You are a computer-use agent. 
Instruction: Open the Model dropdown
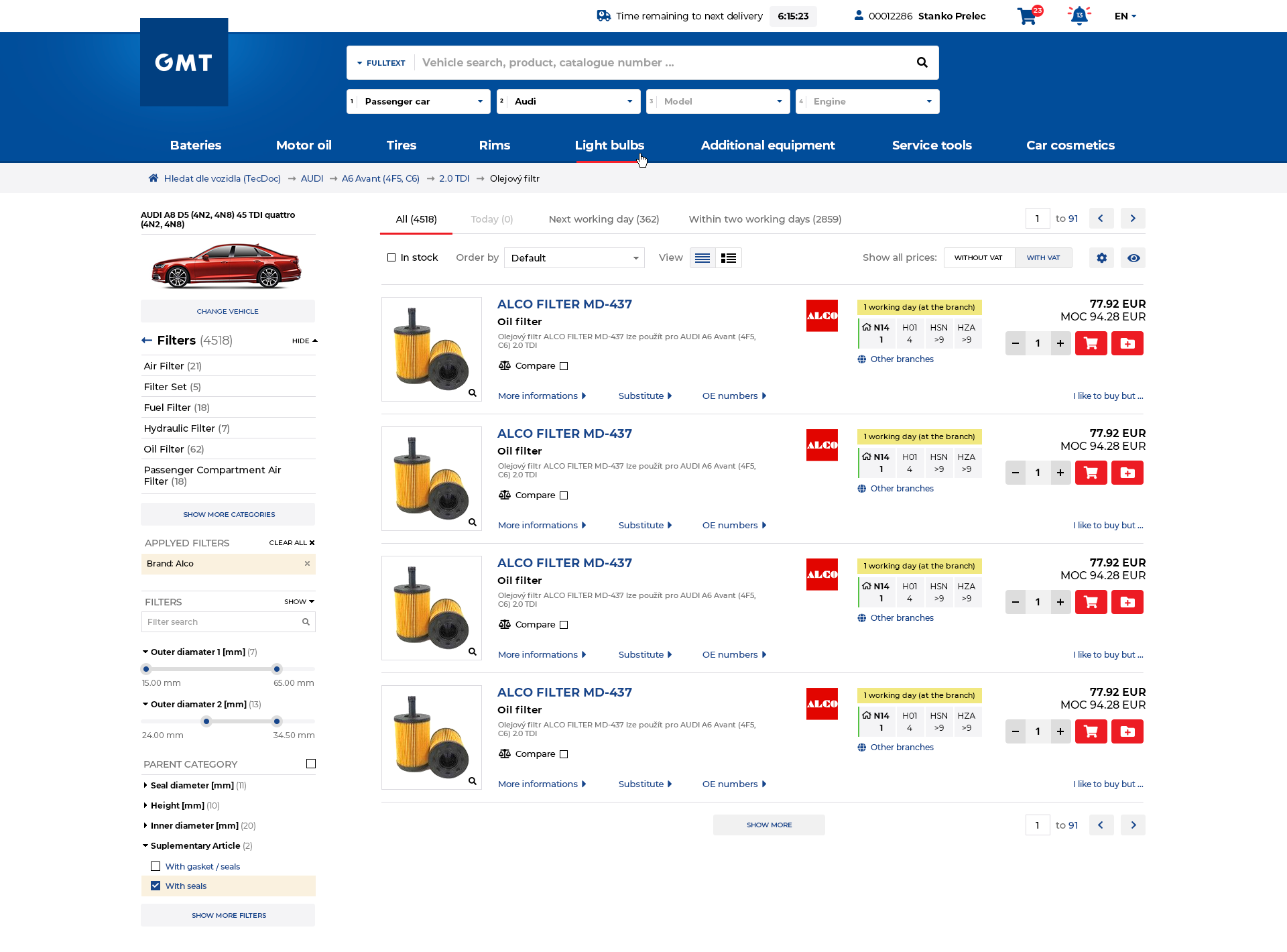pos(718,102)
